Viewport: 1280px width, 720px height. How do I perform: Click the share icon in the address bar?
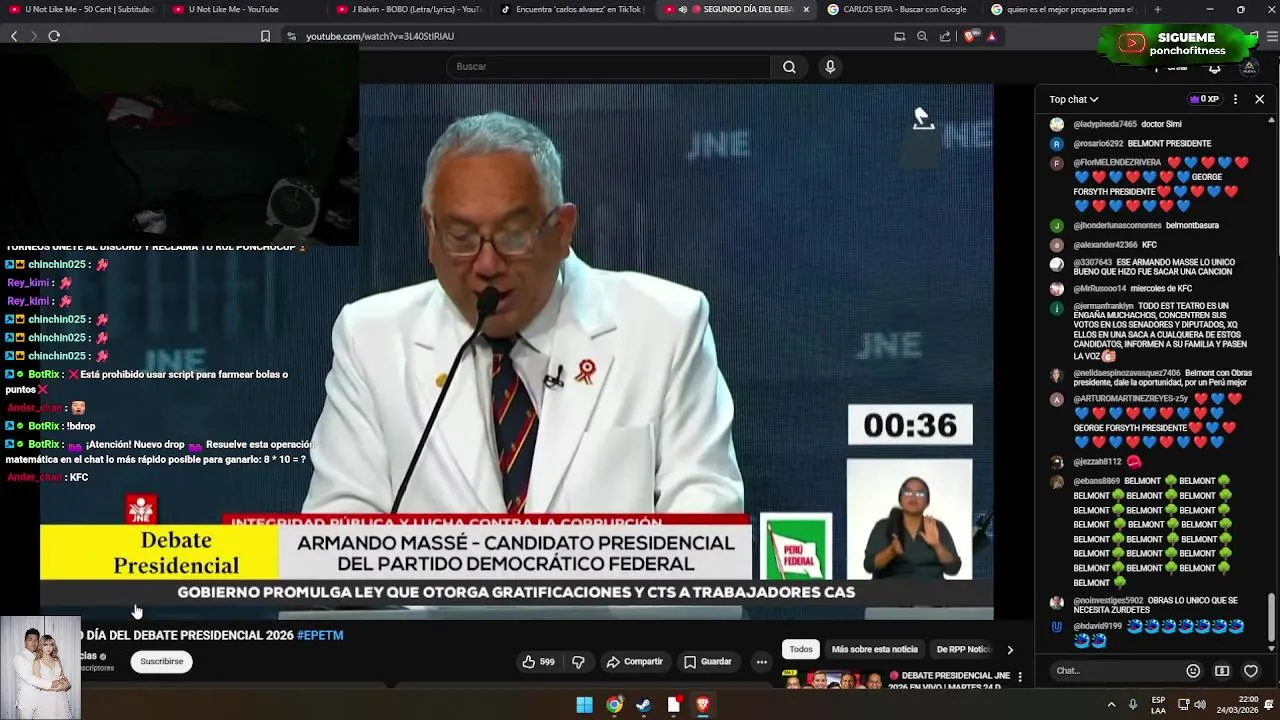click(945, 36)
